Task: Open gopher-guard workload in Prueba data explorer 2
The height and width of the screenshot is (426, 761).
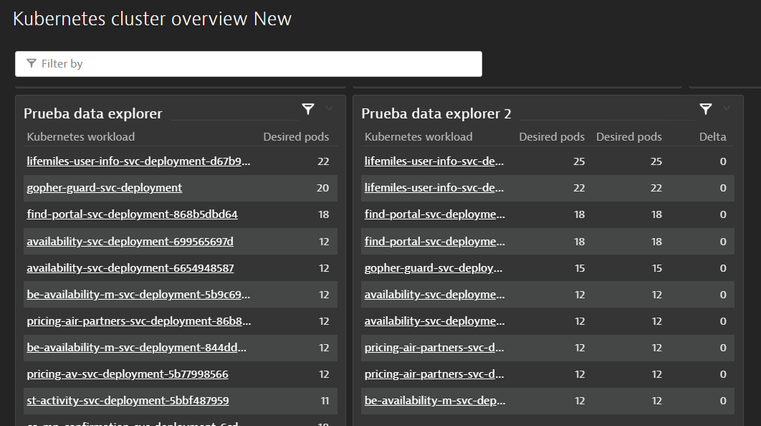Action: click(x=434, y=268)
